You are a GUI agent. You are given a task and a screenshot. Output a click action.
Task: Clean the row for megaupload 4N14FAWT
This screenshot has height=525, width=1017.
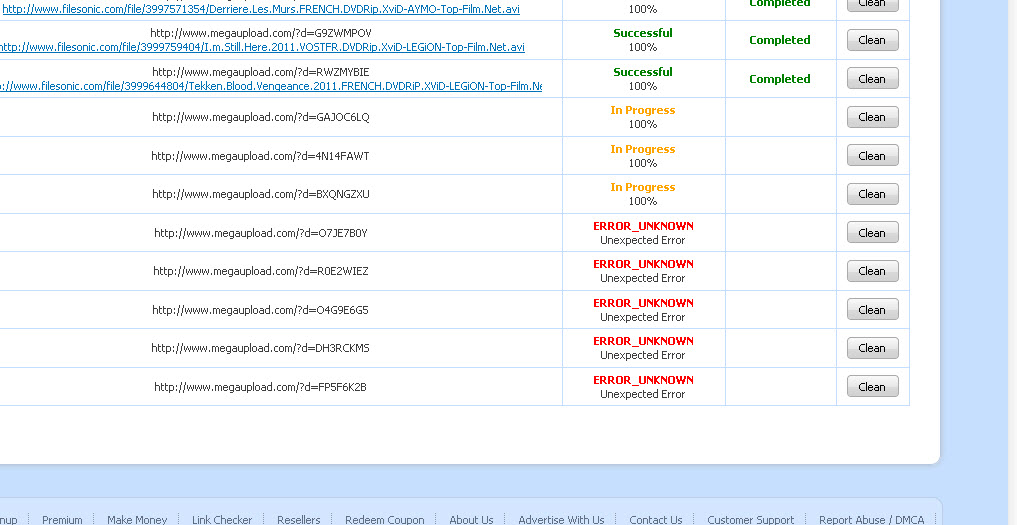click(872, 156)
